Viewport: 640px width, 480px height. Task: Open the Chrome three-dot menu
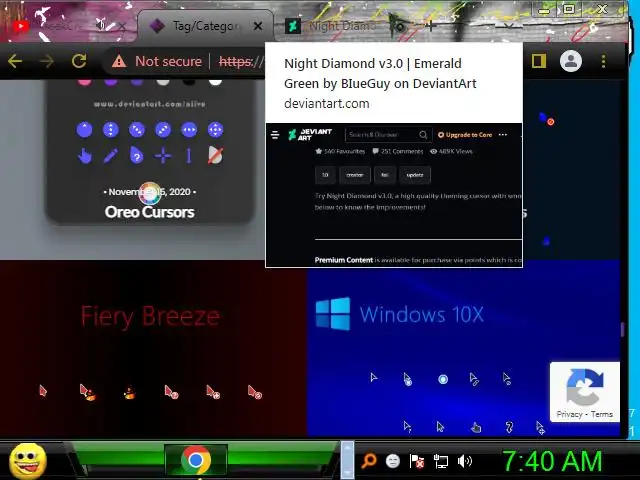pyautogui.click(x=603, y=61)
